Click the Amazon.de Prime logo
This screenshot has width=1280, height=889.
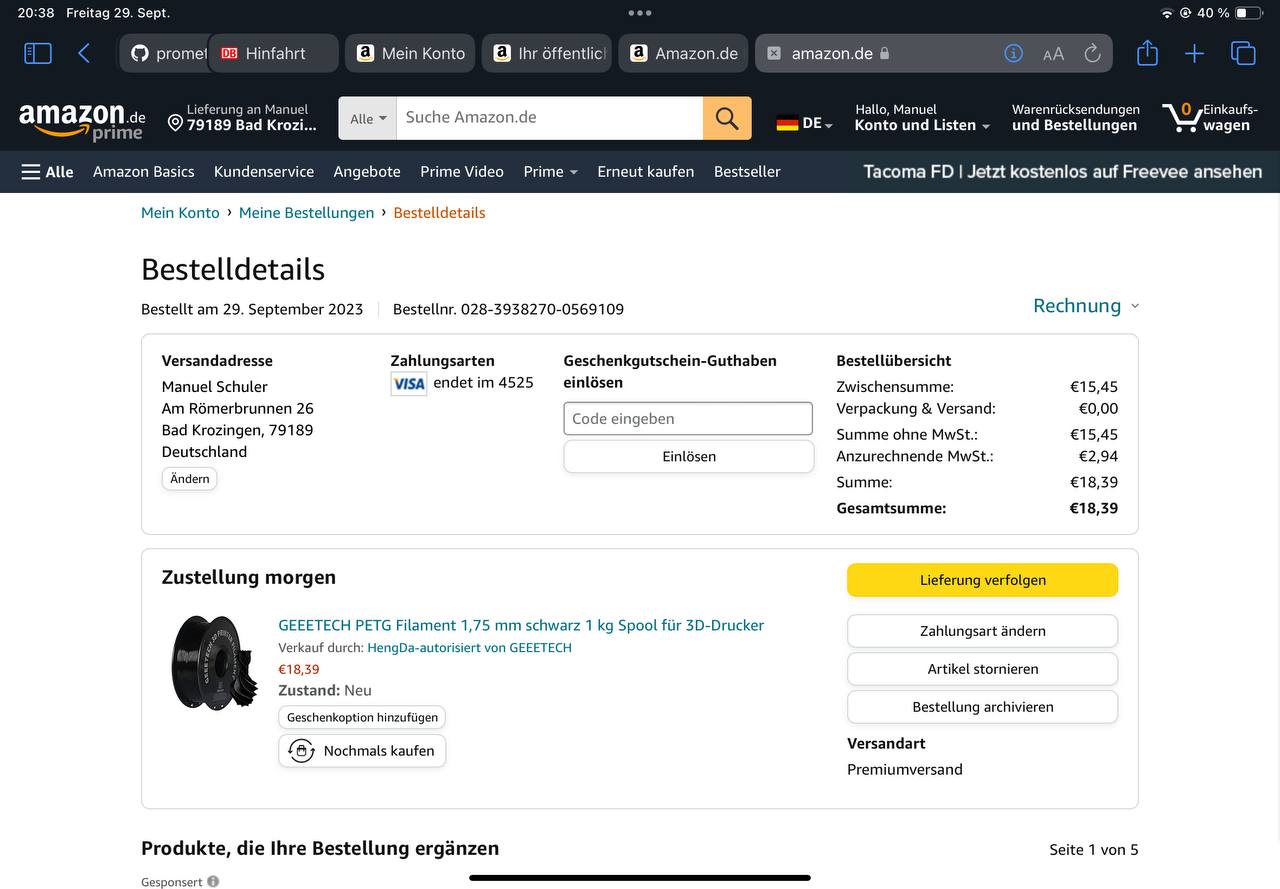tap(82, 120)
